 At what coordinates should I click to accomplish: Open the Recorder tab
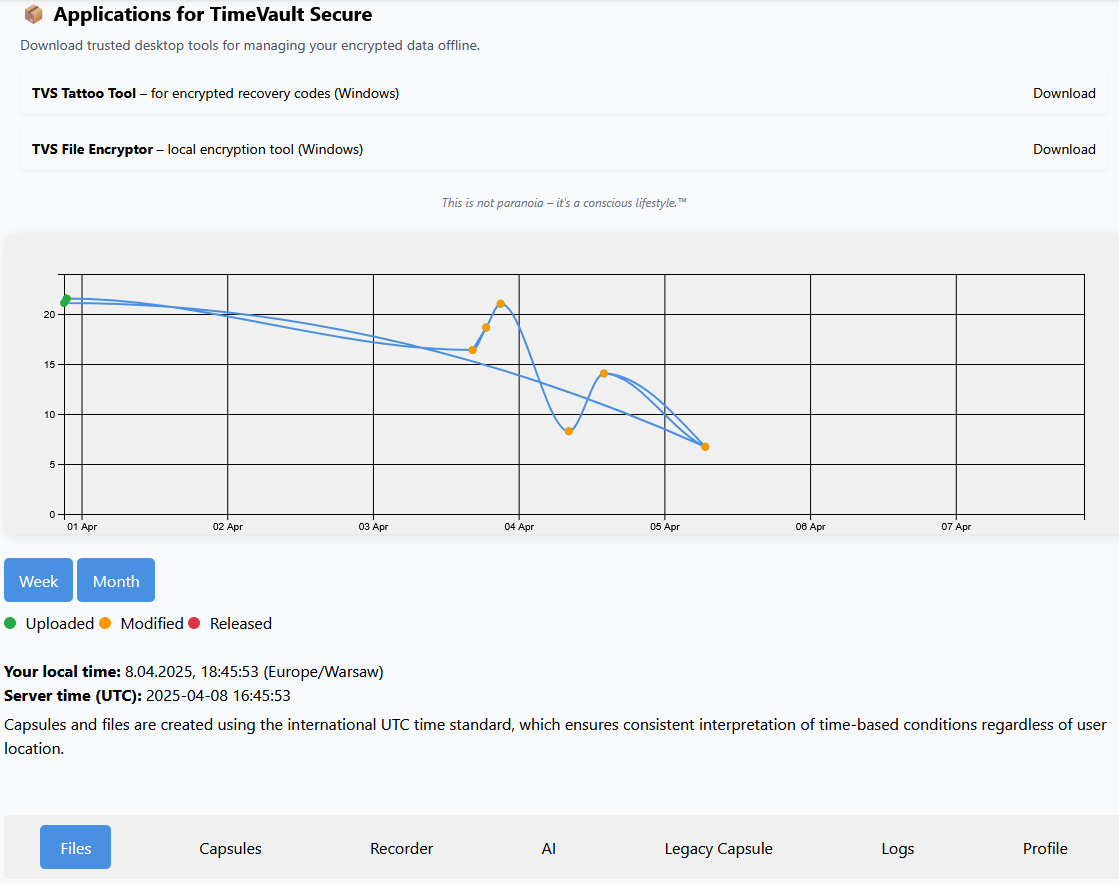point(401,848)
